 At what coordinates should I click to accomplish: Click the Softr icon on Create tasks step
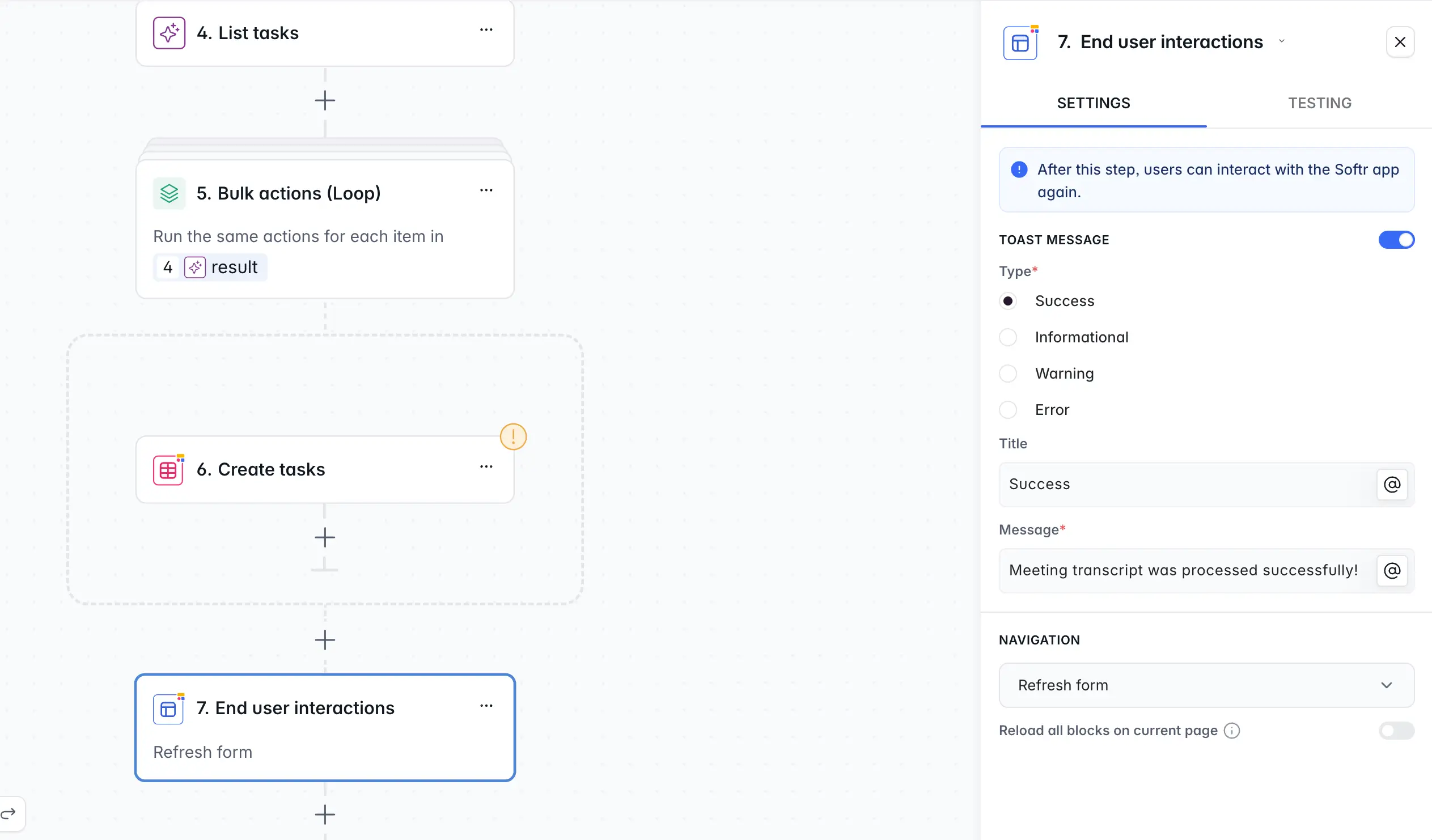tap(169, 469)
